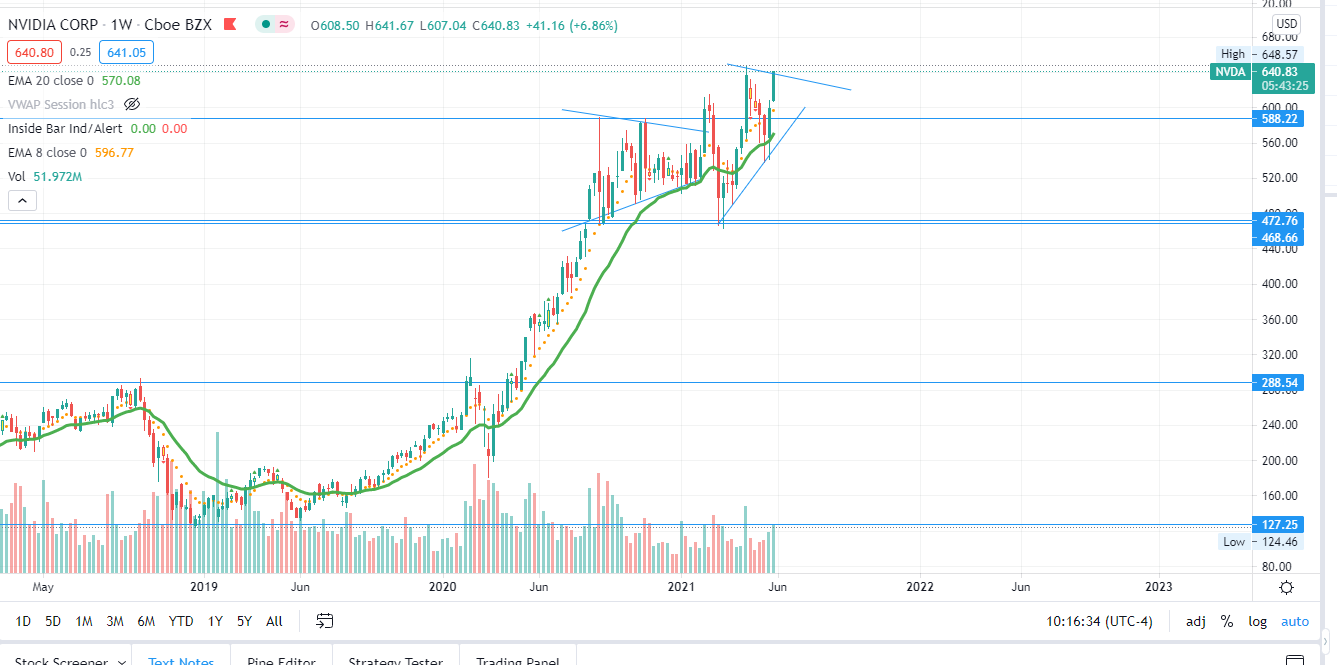The height and width of the screenshot is (665, 1337).
Task: Click the 0.25 spread value
Action: 81,52
